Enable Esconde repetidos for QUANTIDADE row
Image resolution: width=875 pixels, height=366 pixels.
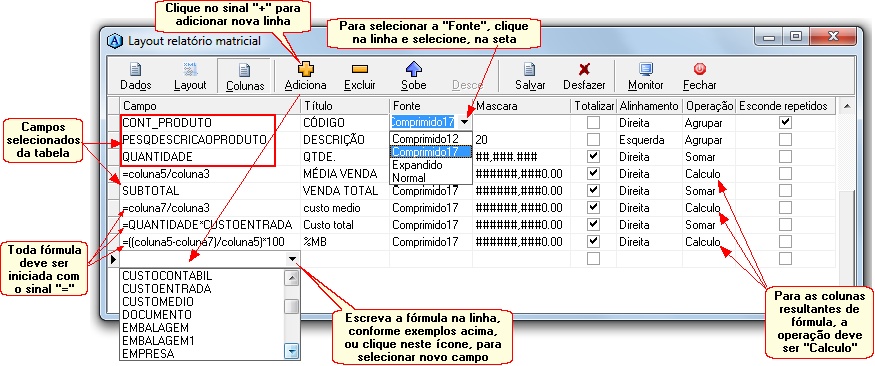[786, 157]
